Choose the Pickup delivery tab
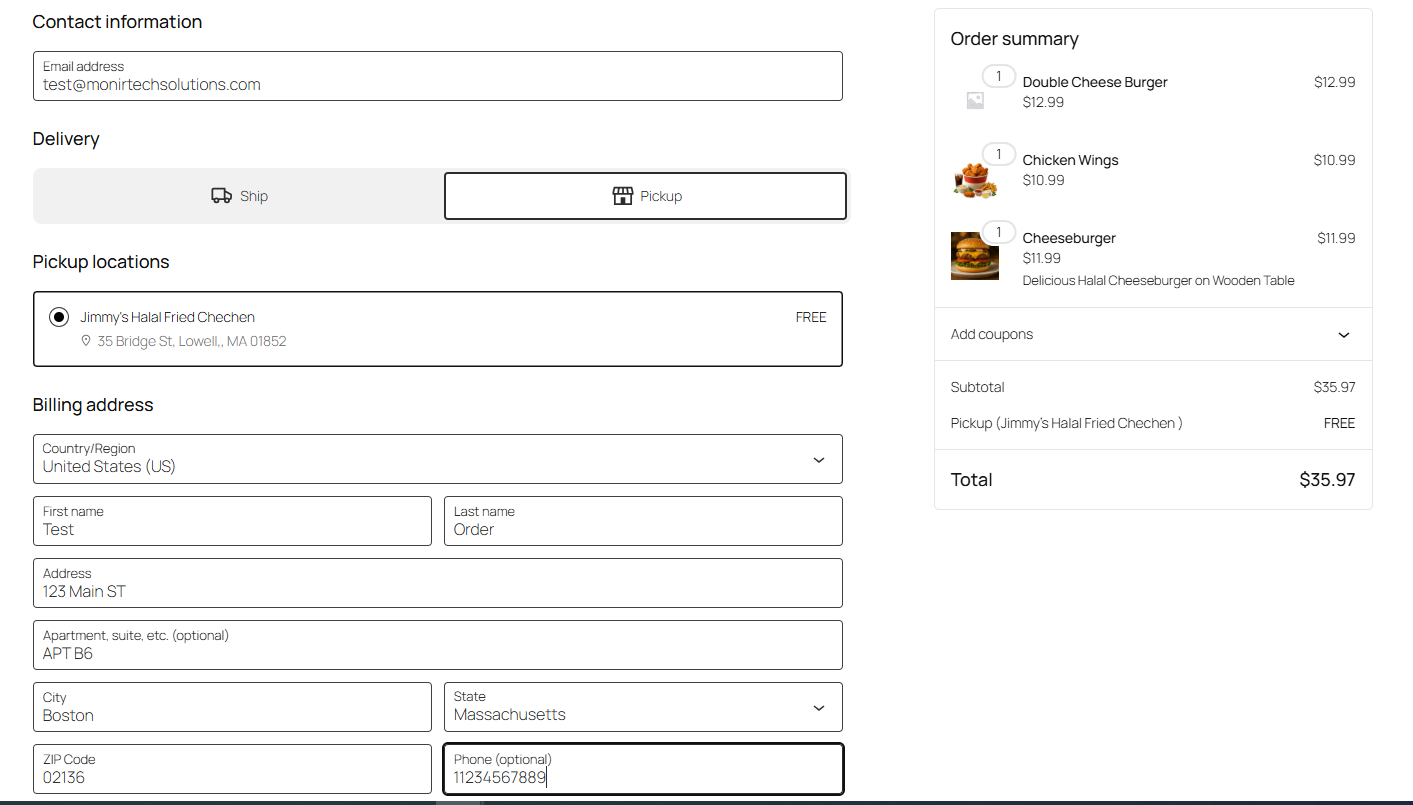This screenshot has width=1413, height=805. coord(645,196)
